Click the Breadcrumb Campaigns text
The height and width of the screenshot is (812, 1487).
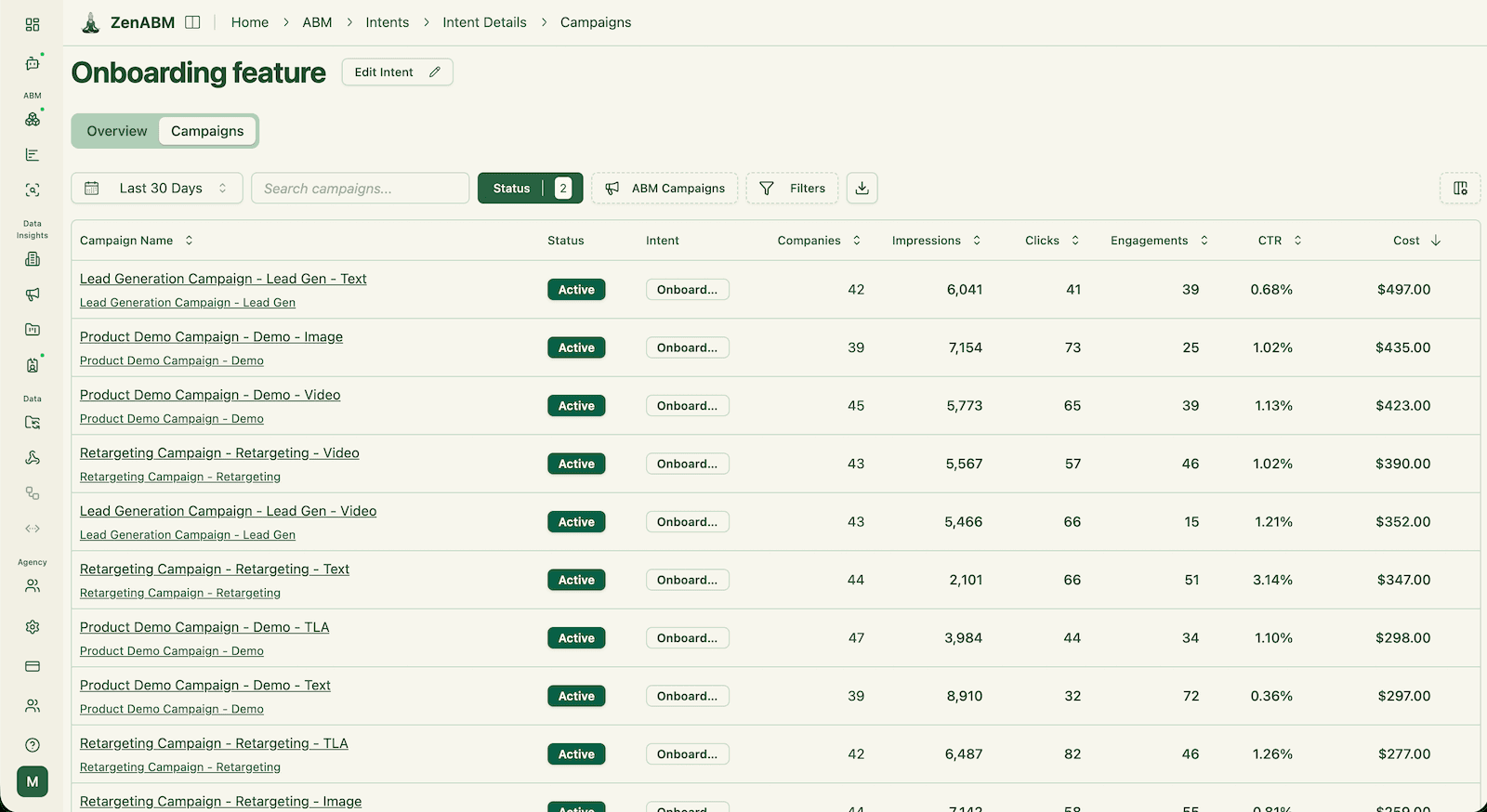click(596, 22)
